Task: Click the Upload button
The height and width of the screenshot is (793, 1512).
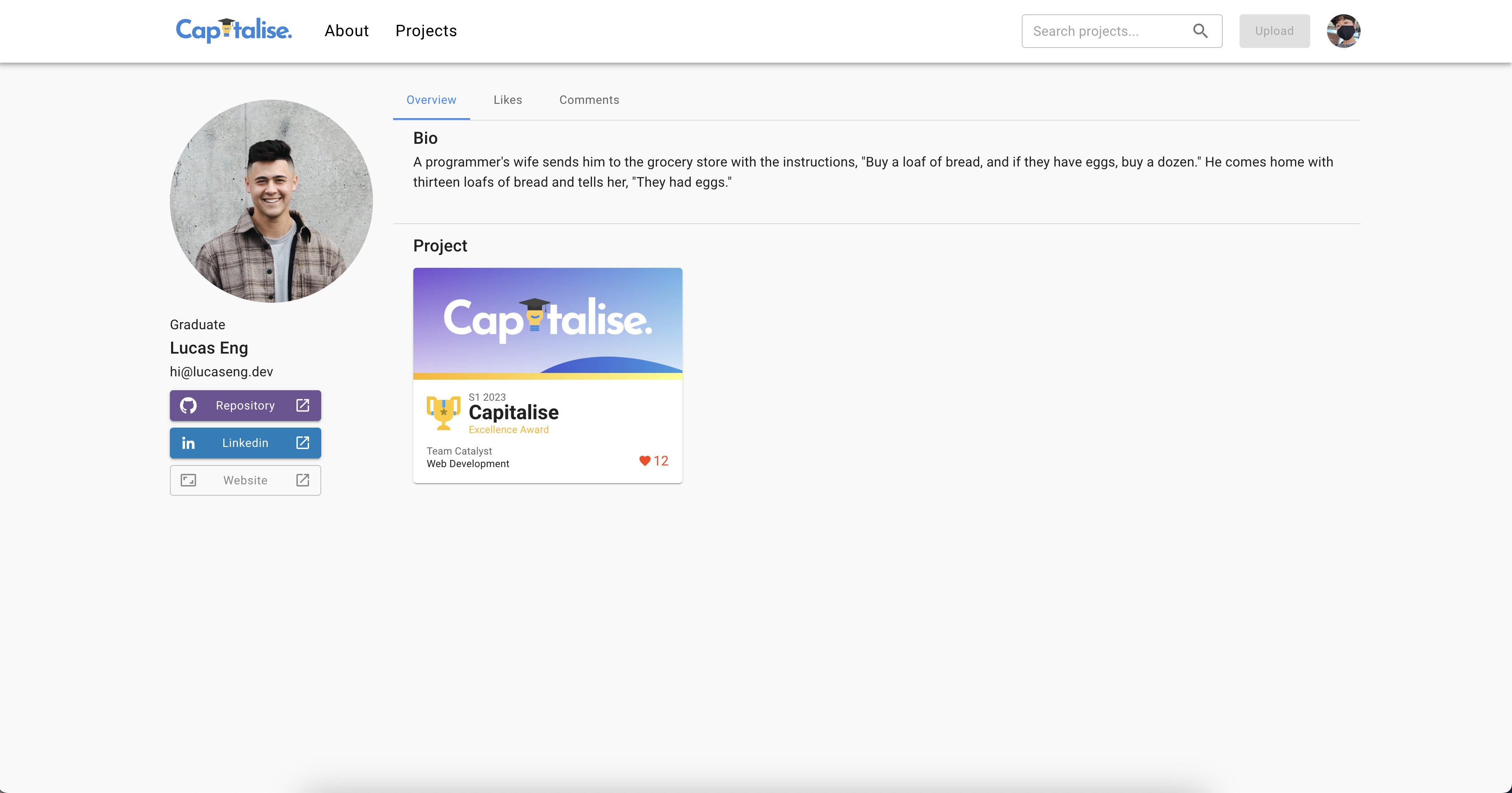Action: pyautogui.click(x=1274, y=31)
